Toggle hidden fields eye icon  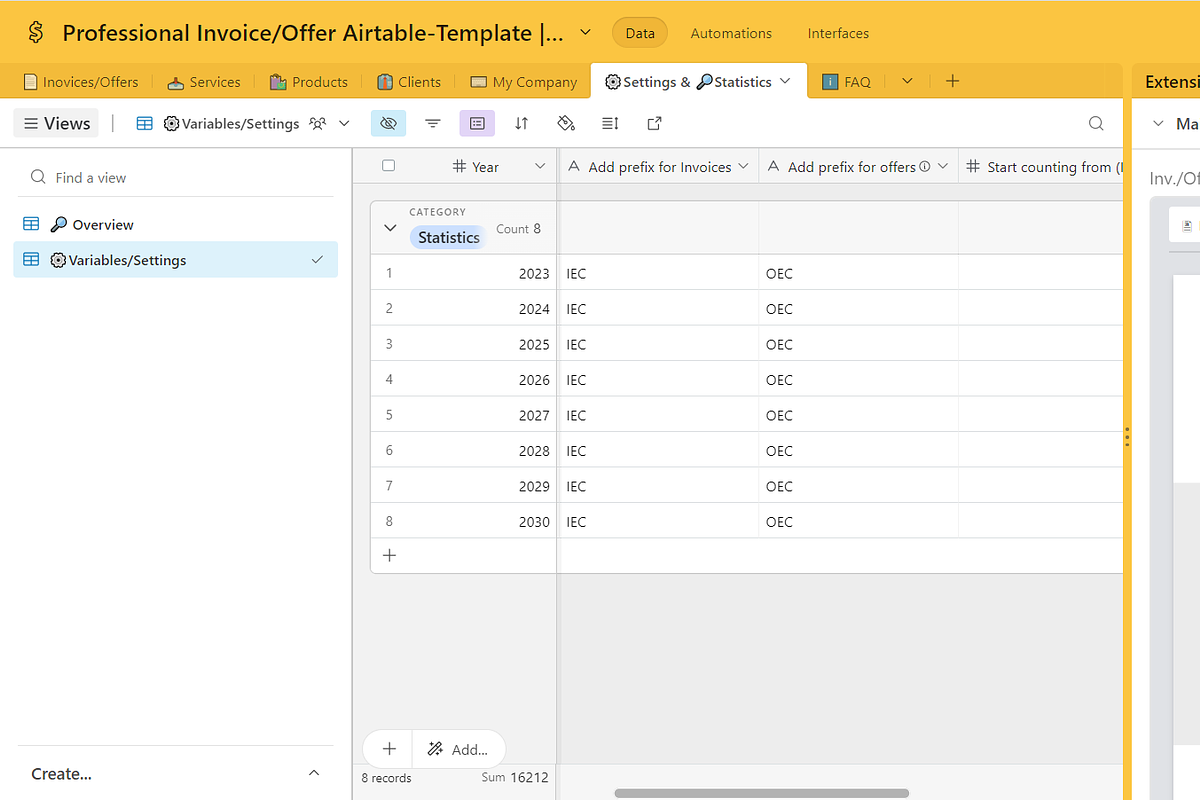click(388, 123)
